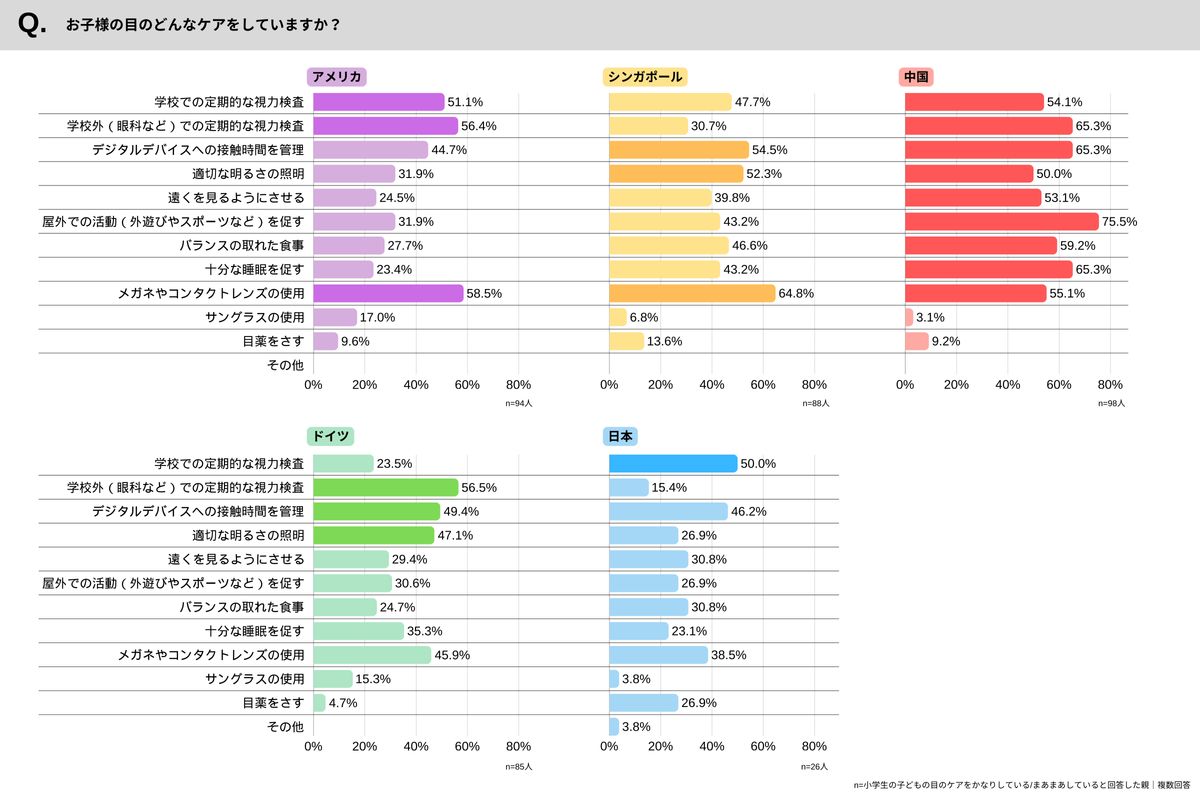Click the question title text in header
This screenshot has width=1200, height=800.
[x=201, y=24]
